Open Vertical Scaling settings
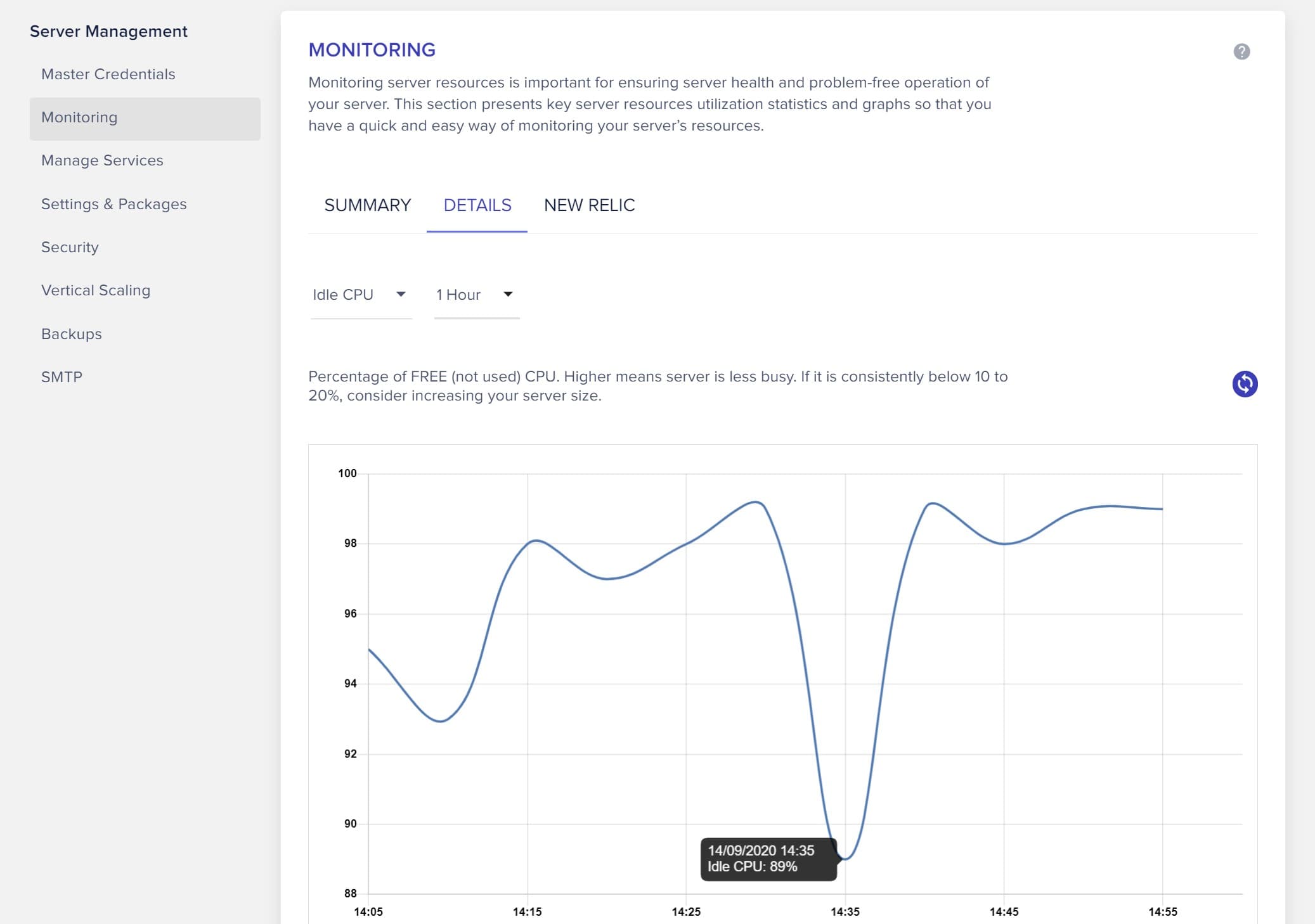 click(96, 290)
